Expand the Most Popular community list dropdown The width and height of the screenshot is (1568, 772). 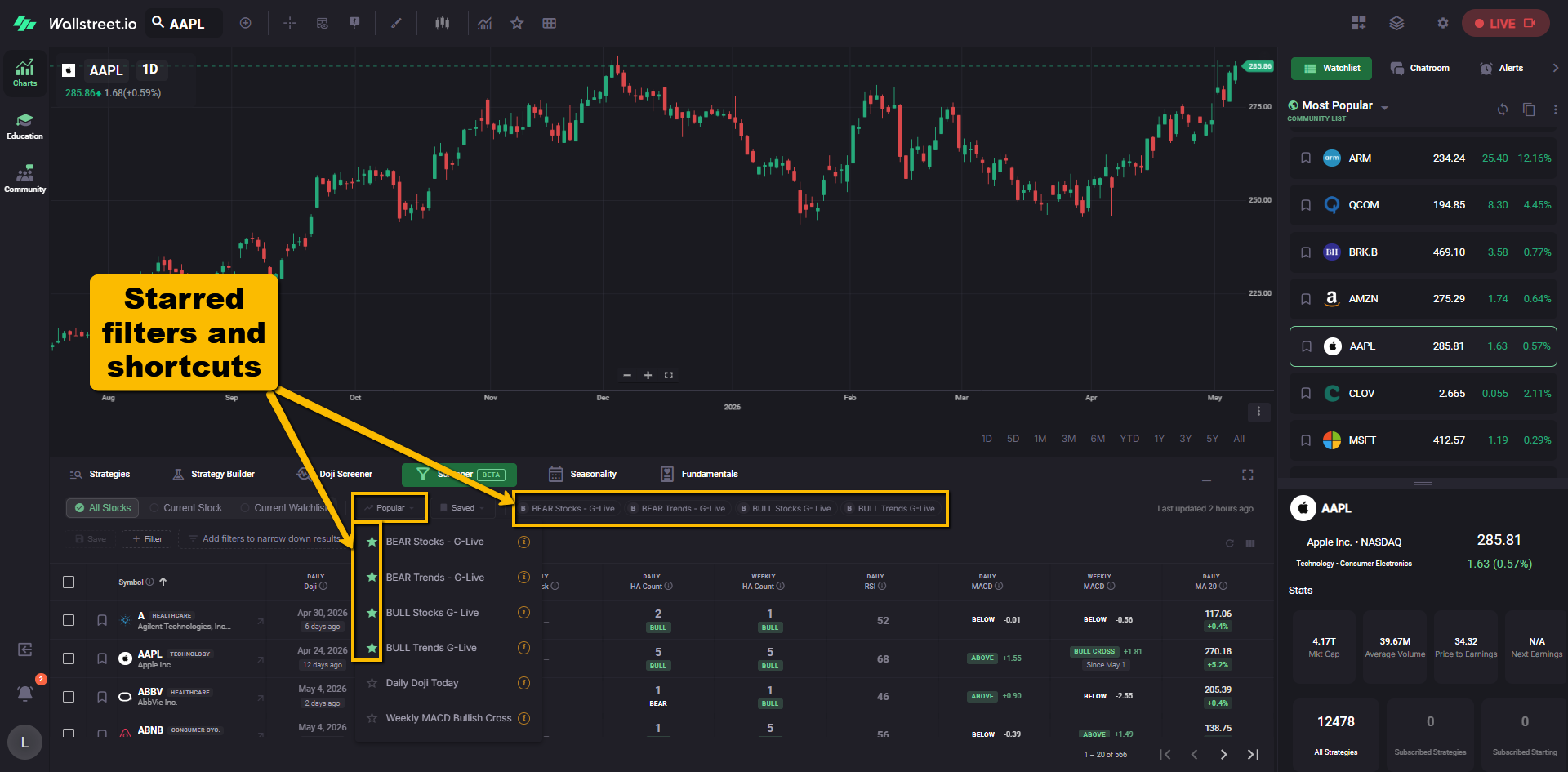click(1384, 107)
